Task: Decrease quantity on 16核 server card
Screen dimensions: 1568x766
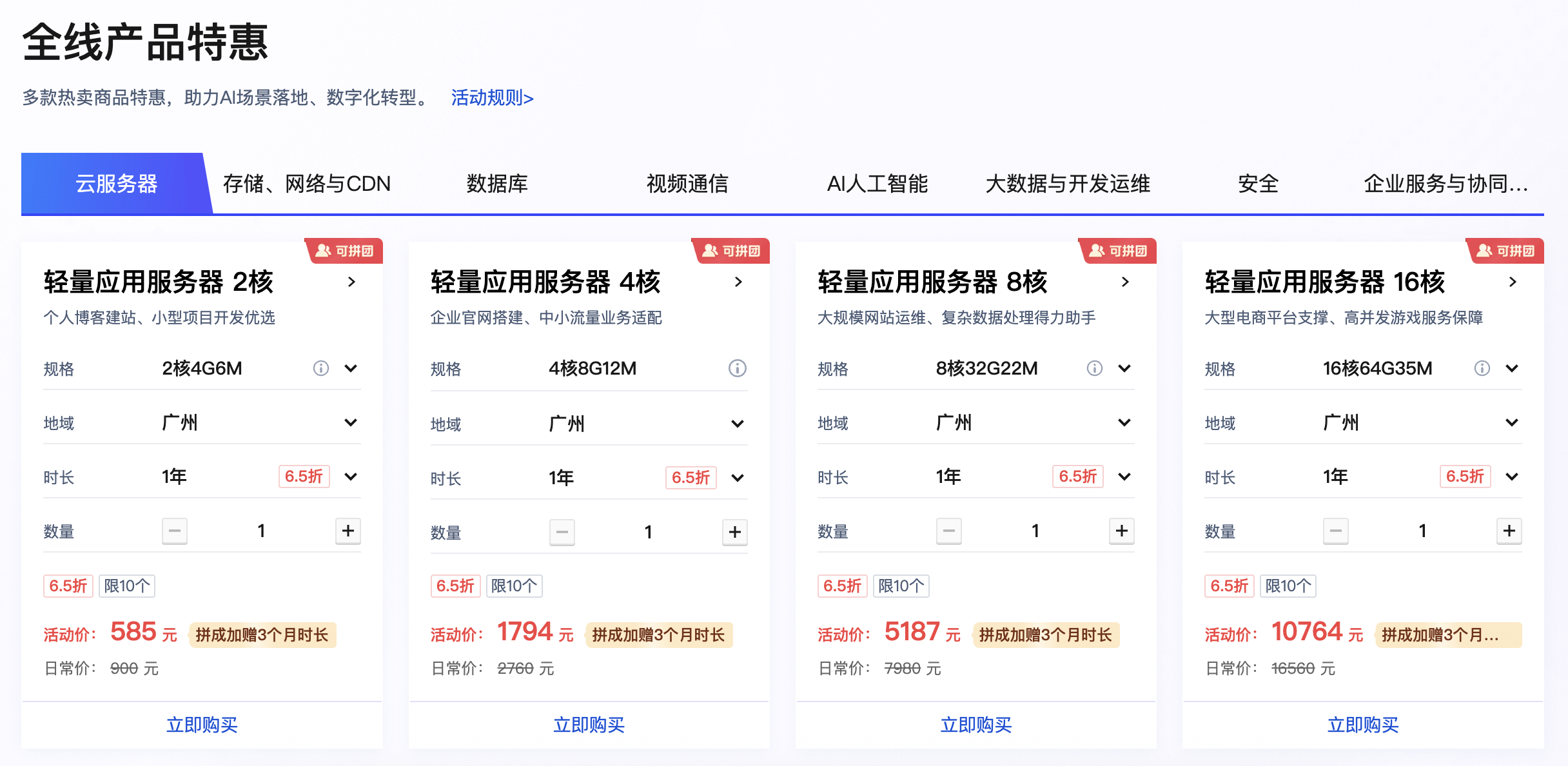Action: coord(1336,531)
